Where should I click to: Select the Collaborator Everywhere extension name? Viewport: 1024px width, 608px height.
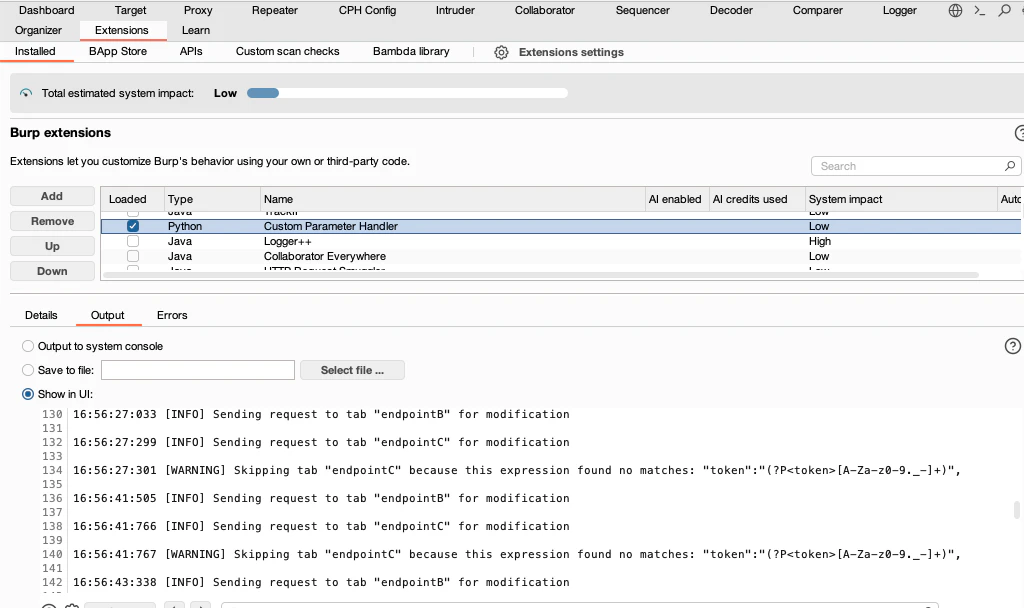tap(325, 256)
